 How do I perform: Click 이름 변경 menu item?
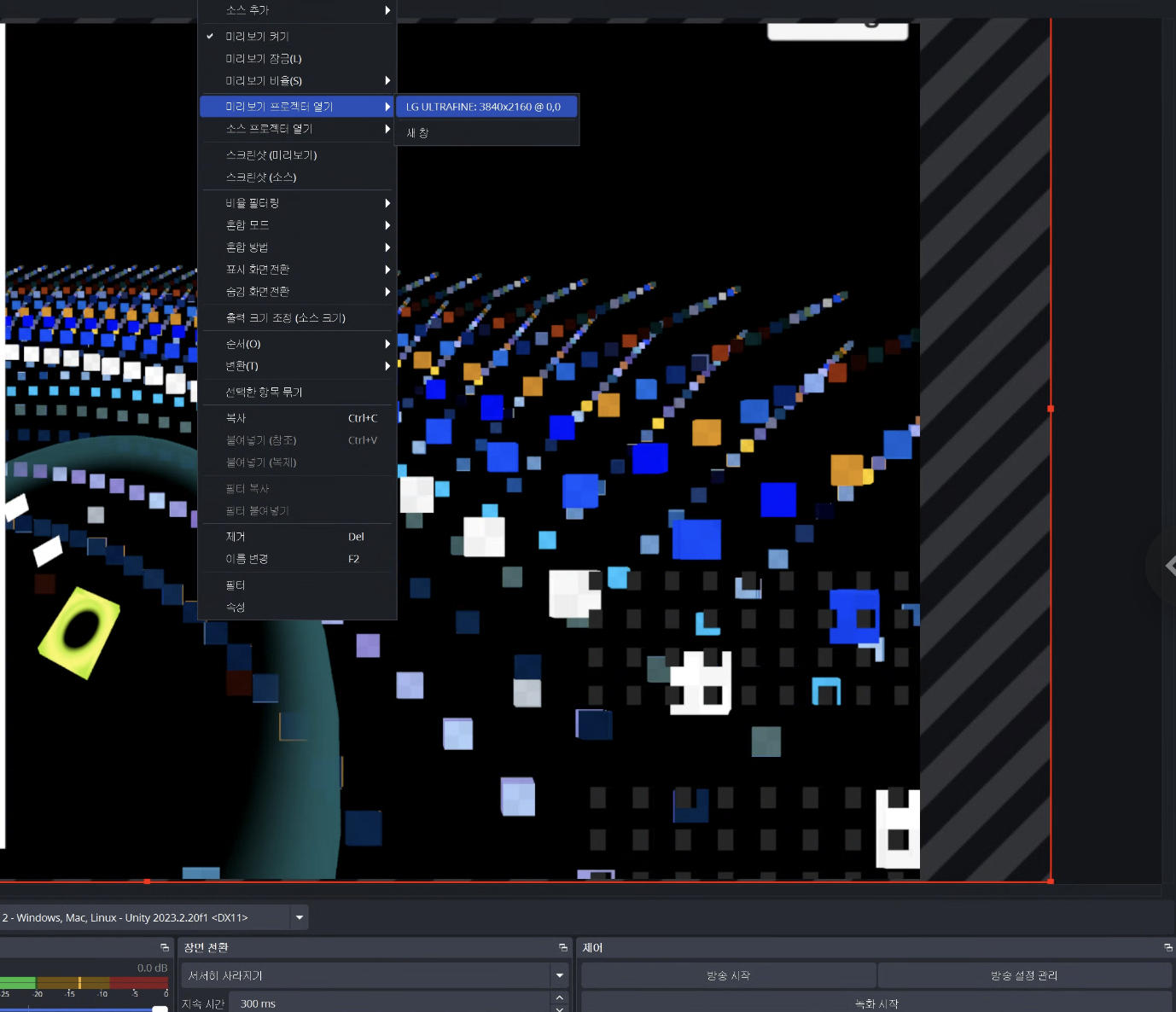pyautogui.click(x=297, y=559)
